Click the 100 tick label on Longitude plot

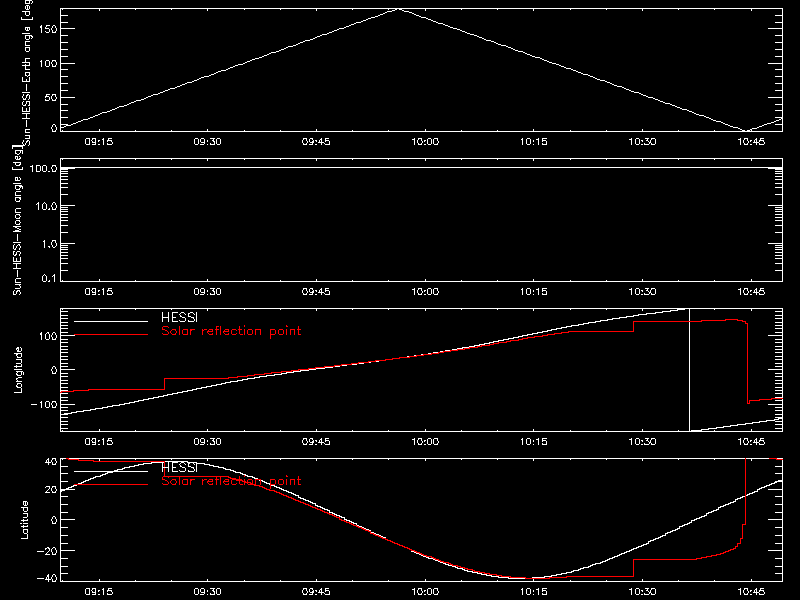(48, 336)
